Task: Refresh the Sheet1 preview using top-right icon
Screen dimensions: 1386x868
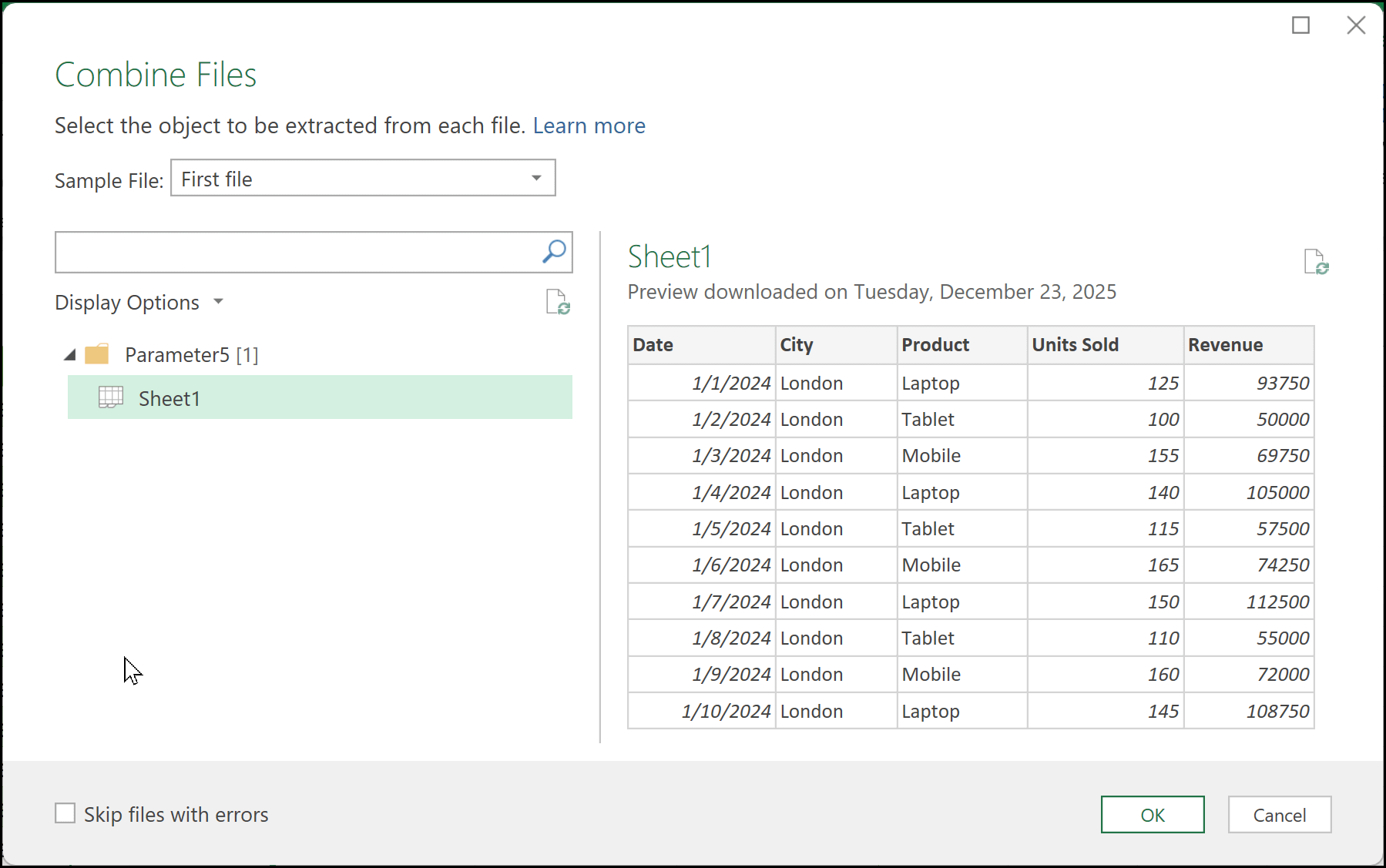Action: click(x=1315, y=262)
